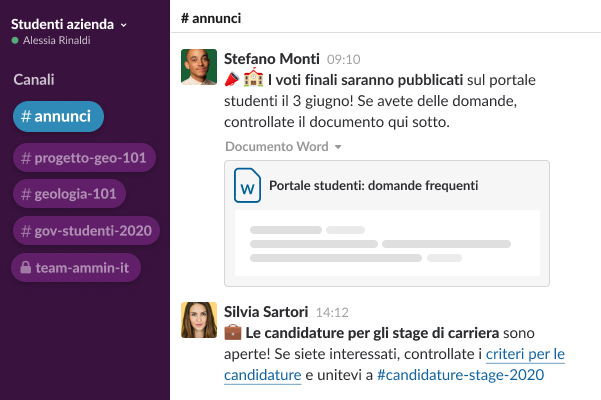
Task: Open the private team-ammin-it channel
Action: click(76, 268)
